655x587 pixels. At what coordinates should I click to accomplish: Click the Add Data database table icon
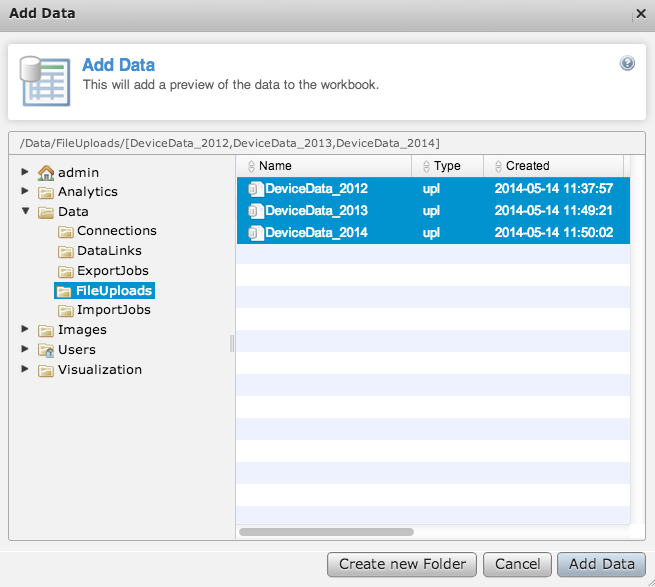[45, 81]
